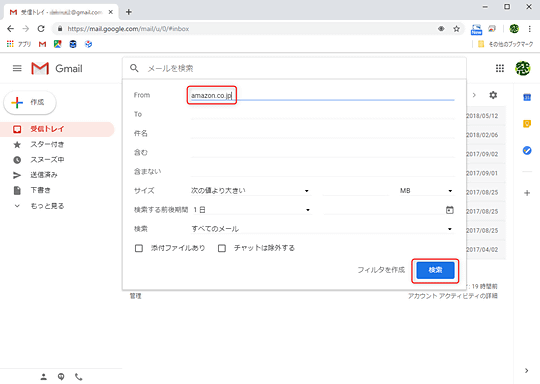Click the 含む includes-words field
The image size is (540, 384).
click(x=322, y=152)
